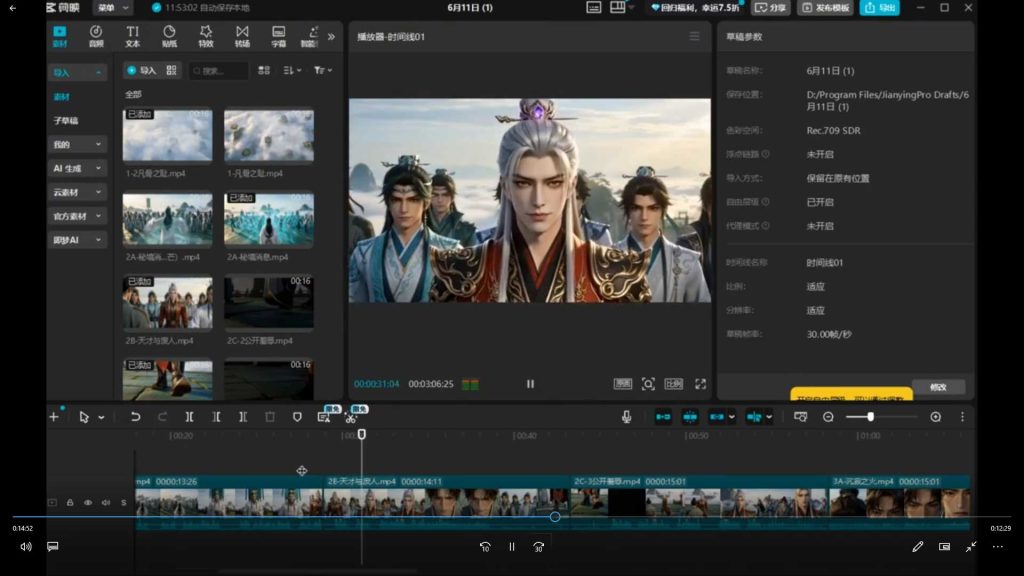Delete left of playhead tool
The image size is (1024, 576).
click(x=216, y=417)
